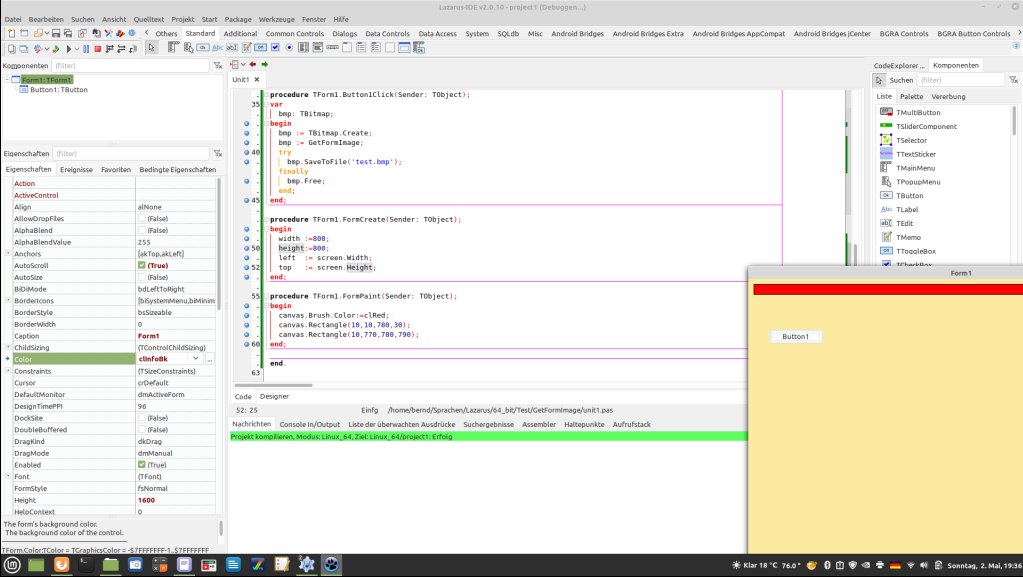Click the Save all toolbar icon
This screenshot has width=1023, height=577.
click(x=68, y=33)
